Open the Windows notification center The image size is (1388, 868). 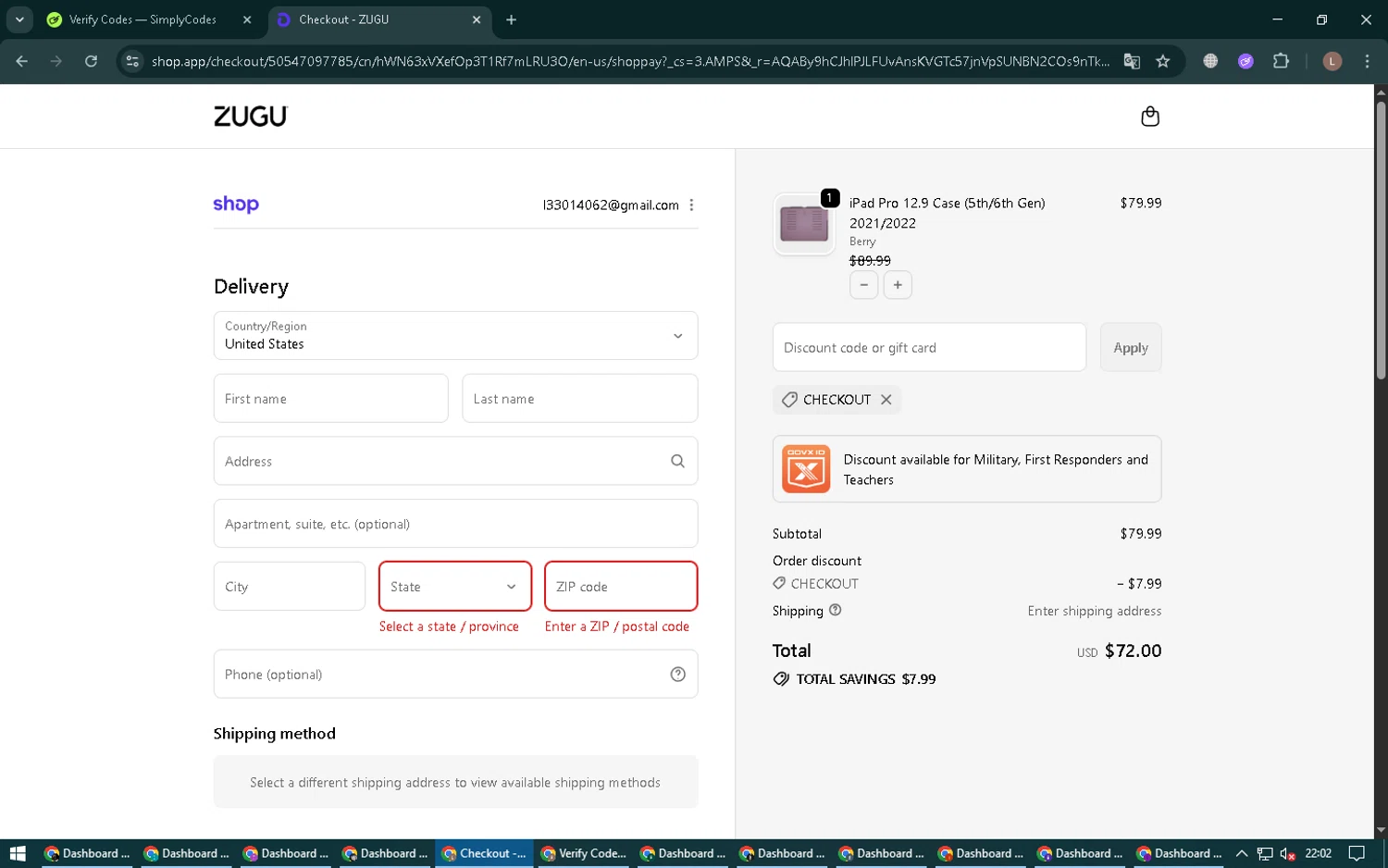(1357, 853)
